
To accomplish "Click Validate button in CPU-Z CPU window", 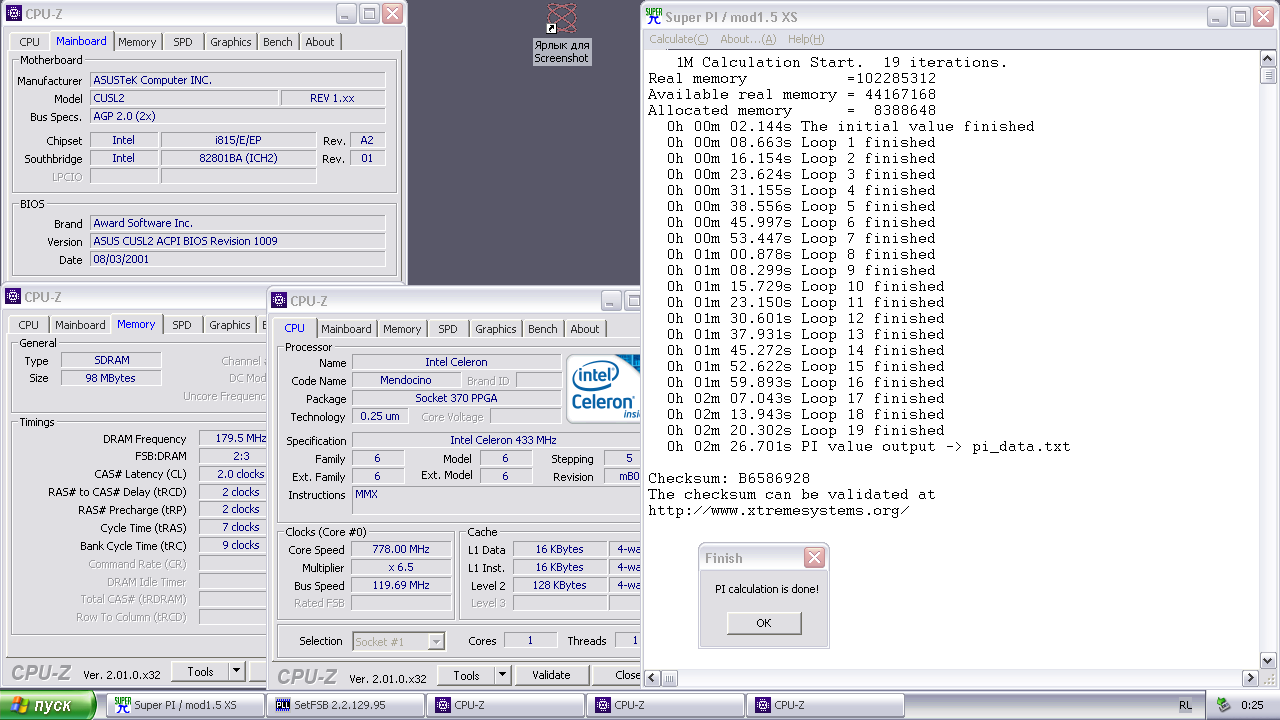I will click(x=551, y=675).
